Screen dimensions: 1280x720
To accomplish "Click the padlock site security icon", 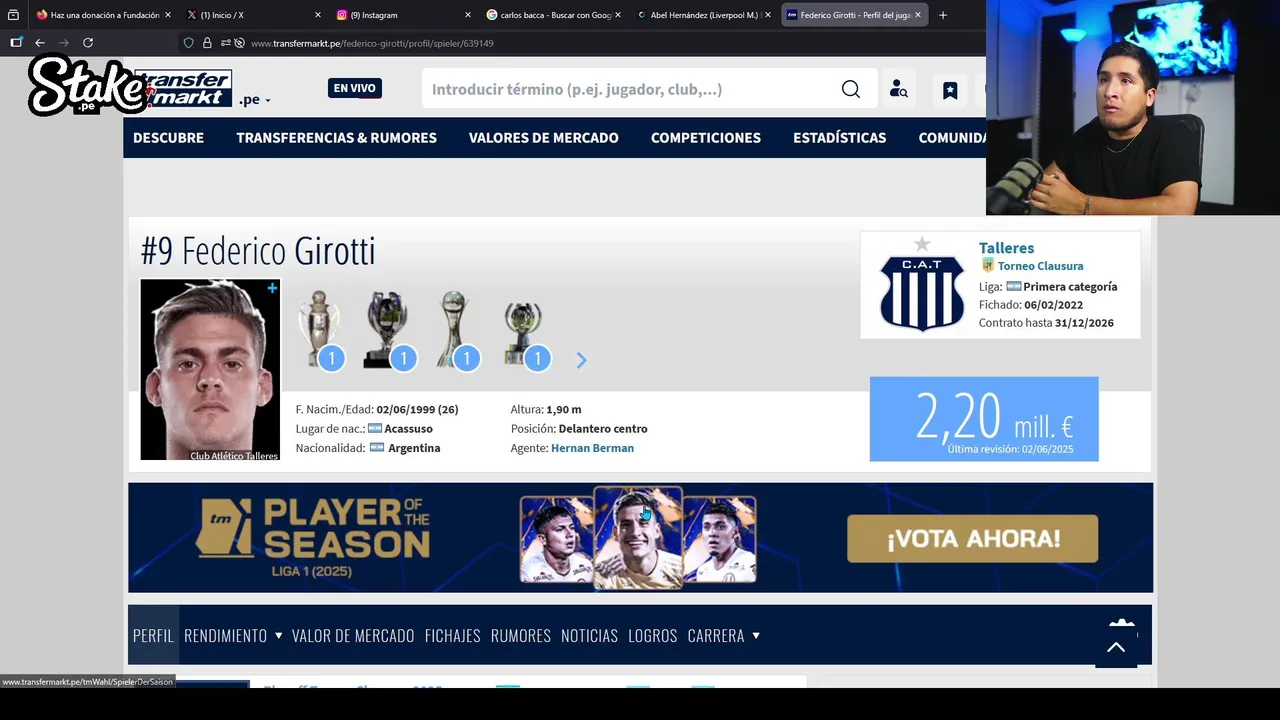I will (x=207, y=43).
